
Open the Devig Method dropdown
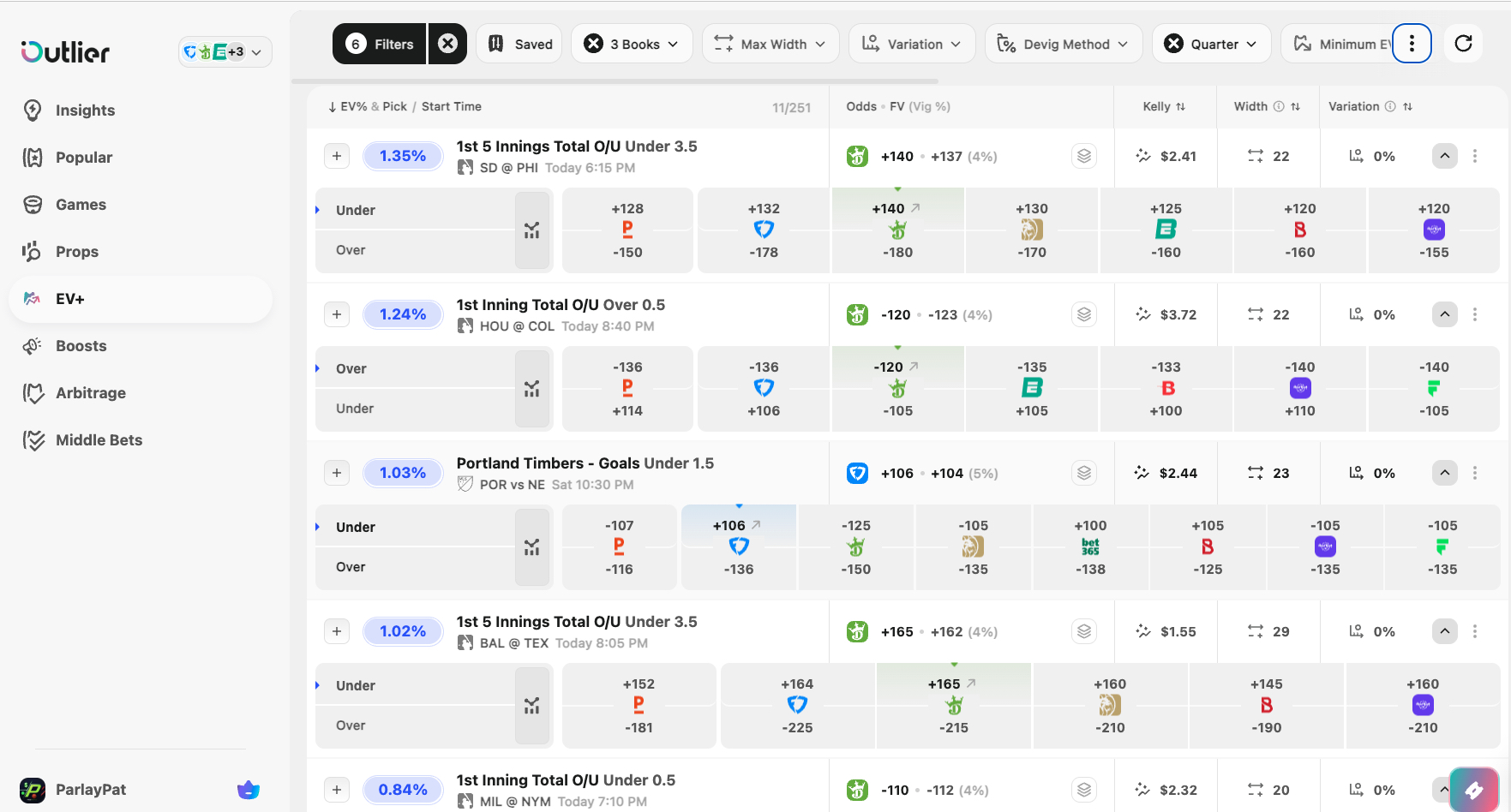[x=1064, y=44]
